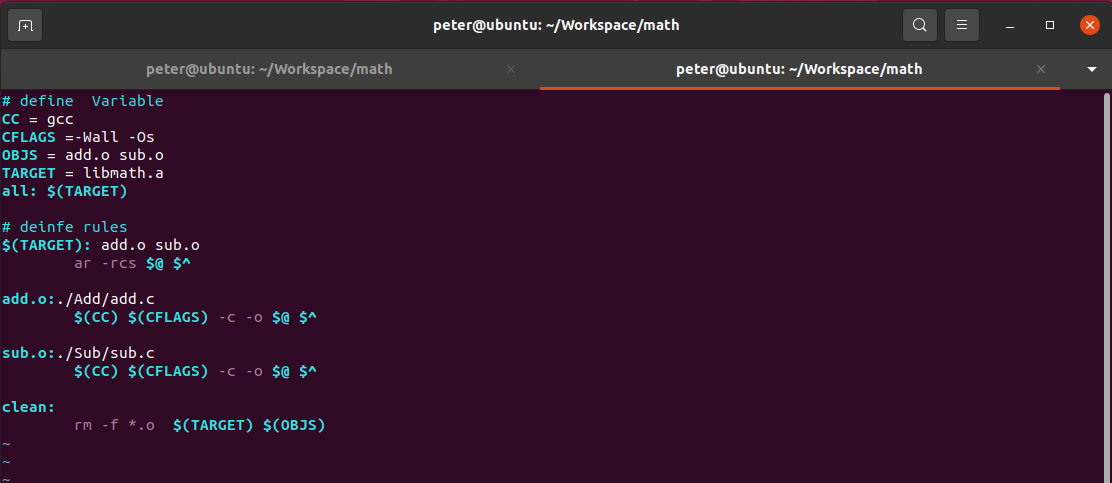
Task: Click the vertical scrollbar on the right edge
Action: point(1106,280)
